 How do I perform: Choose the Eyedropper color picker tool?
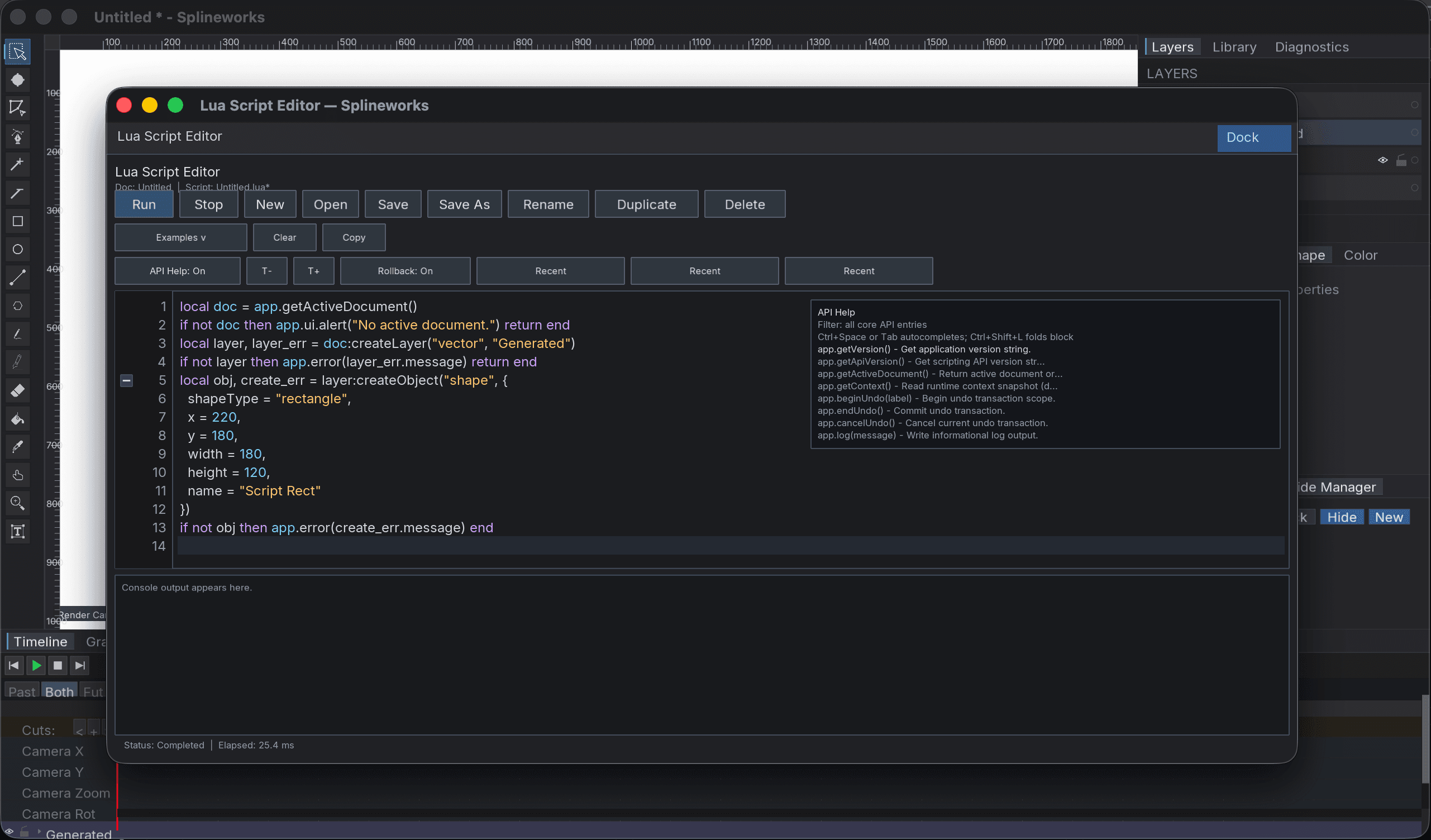pos(18,447)
